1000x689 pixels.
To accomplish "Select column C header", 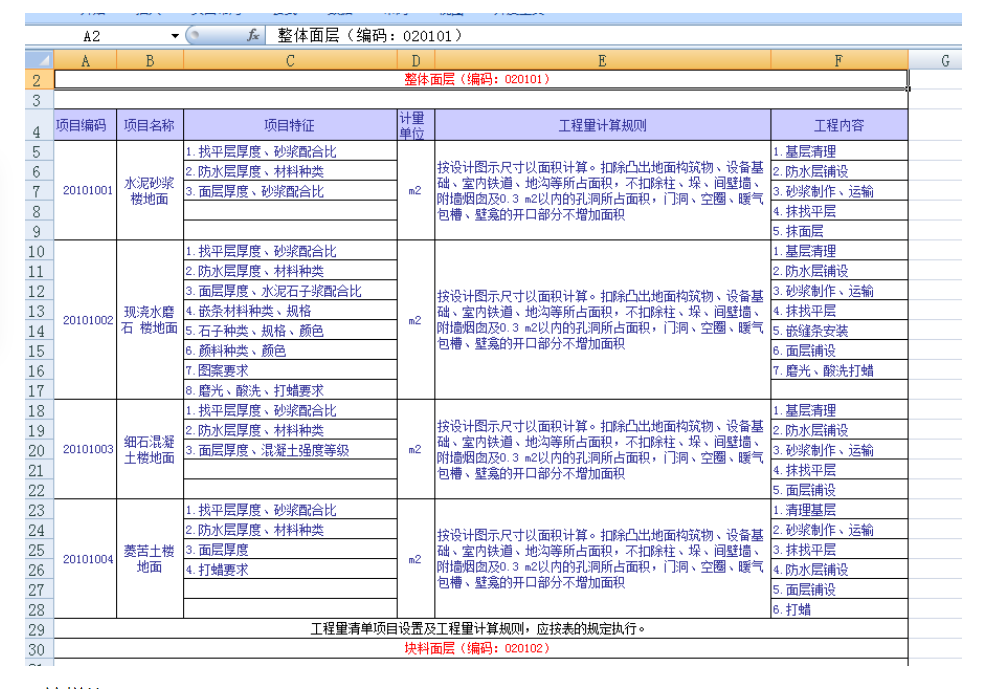I will click(290, 61).
